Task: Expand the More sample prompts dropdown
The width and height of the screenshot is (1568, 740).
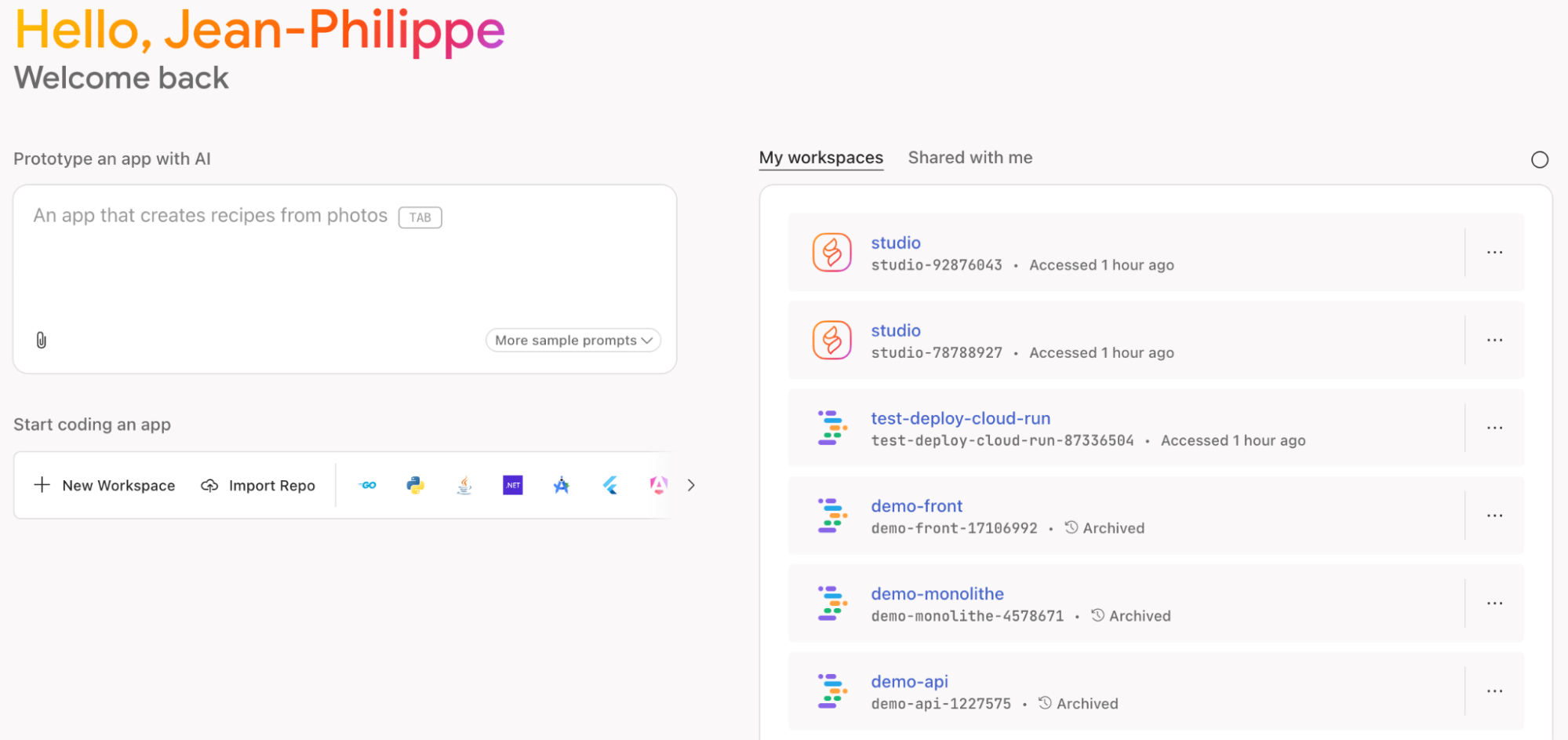Action: point(573,340)
